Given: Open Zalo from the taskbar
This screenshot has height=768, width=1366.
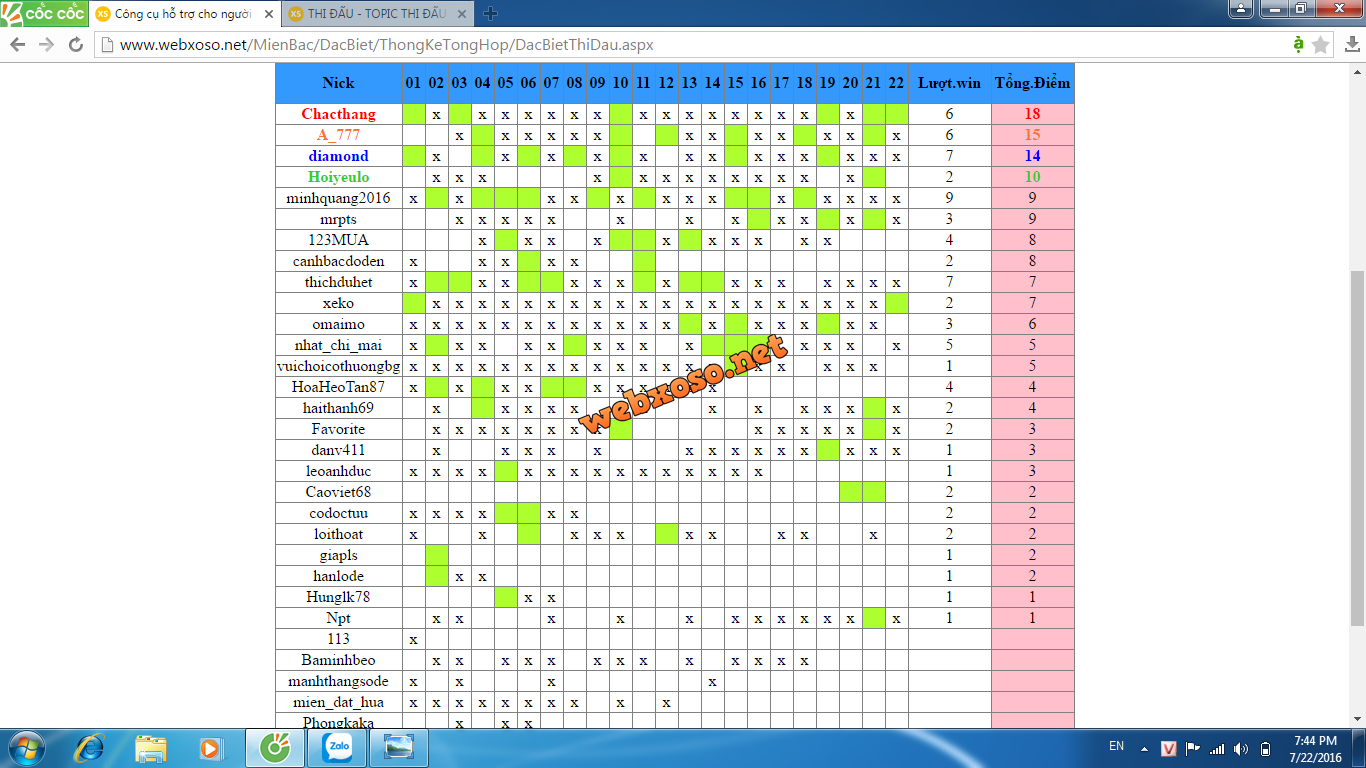Looking at the screenshot, I should pyautogui.click(x=336, y=748).
